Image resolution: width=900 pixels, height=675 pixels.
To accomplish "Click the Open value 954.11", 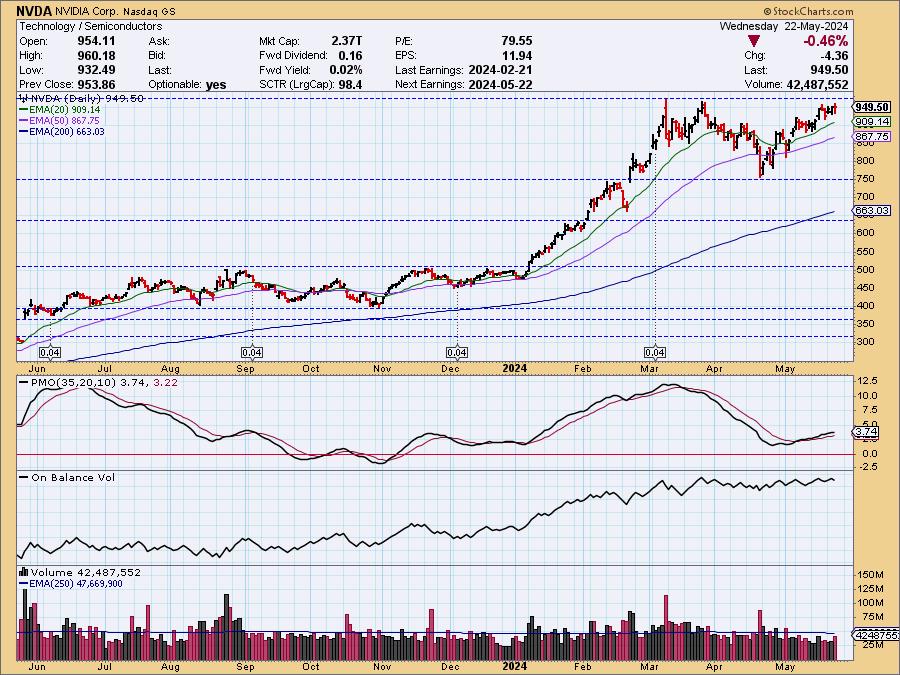I will (x=96, y=41).
